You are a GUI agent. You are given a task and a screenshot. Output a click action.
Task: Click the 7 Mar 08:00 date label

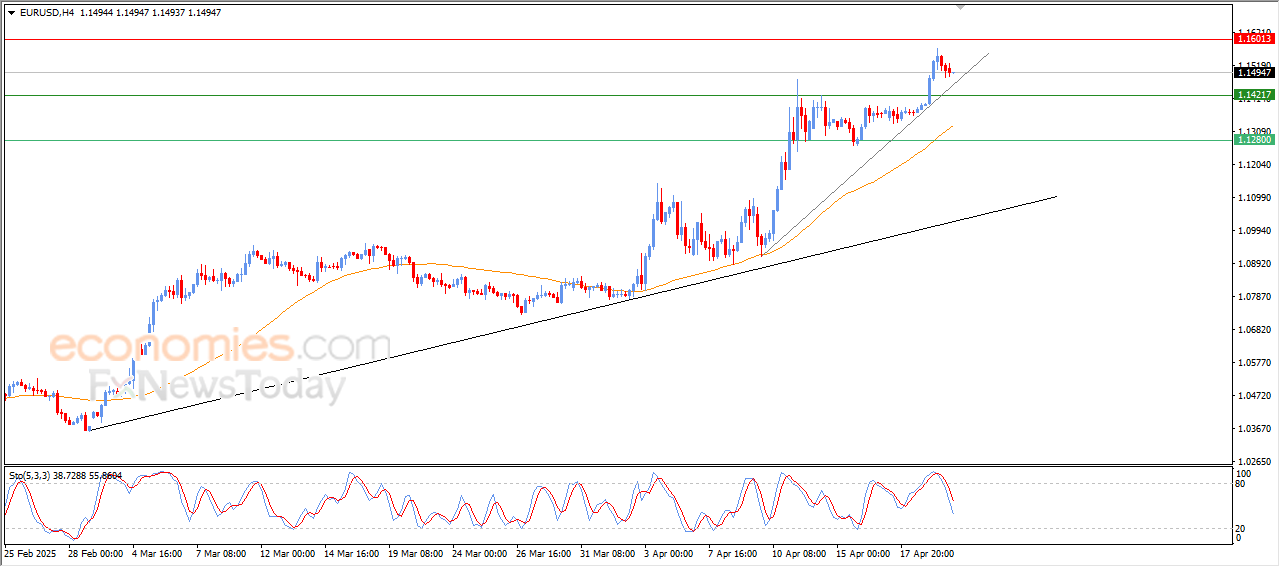click(221, 552)
